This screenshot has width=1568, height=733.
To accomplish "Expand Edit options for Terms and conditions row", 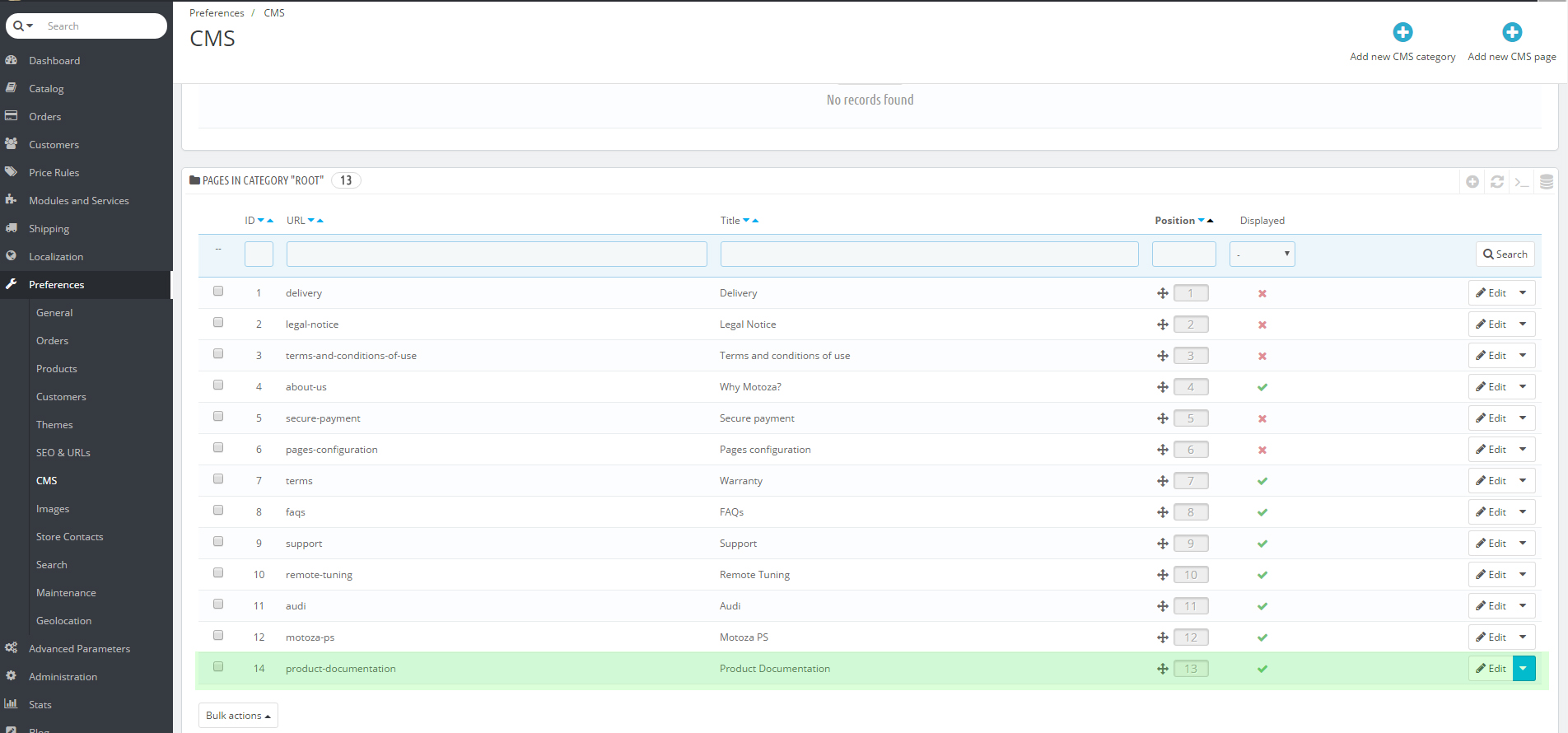I will click(x=1524, y=356).
